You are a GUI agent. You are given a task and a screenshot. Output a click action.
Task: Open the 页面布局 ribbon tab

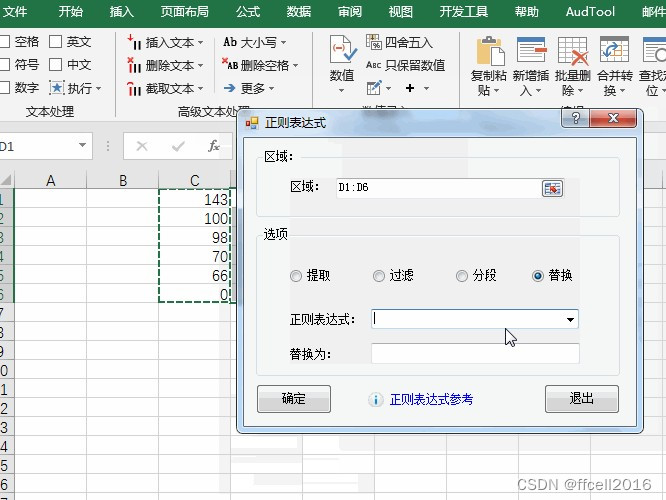[x=184, y=11]
